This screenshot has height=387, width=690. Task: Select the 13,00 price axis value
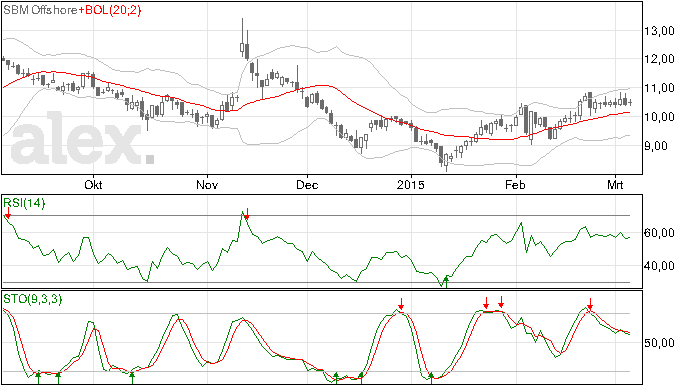pos(659,31)
